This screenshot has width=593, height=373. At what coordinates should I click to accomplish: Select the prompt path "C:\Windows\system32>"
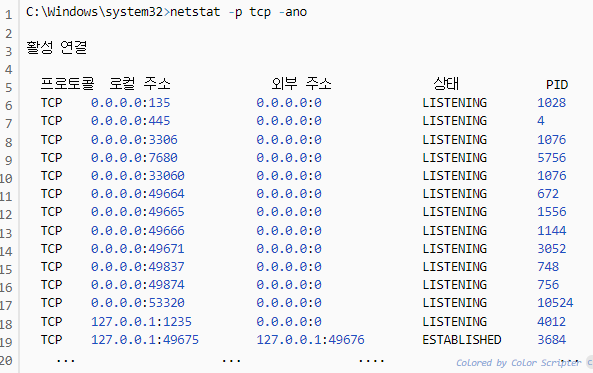(98, 12)
